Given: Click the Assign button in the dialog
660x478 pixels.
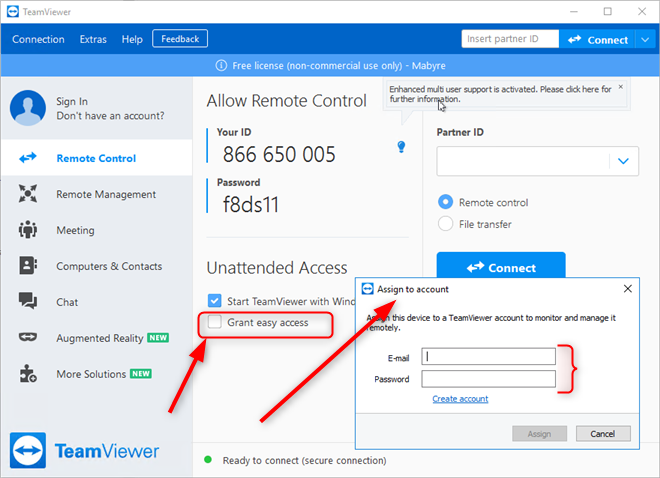Looking at the screenshot, I should (x=539, y=433).
